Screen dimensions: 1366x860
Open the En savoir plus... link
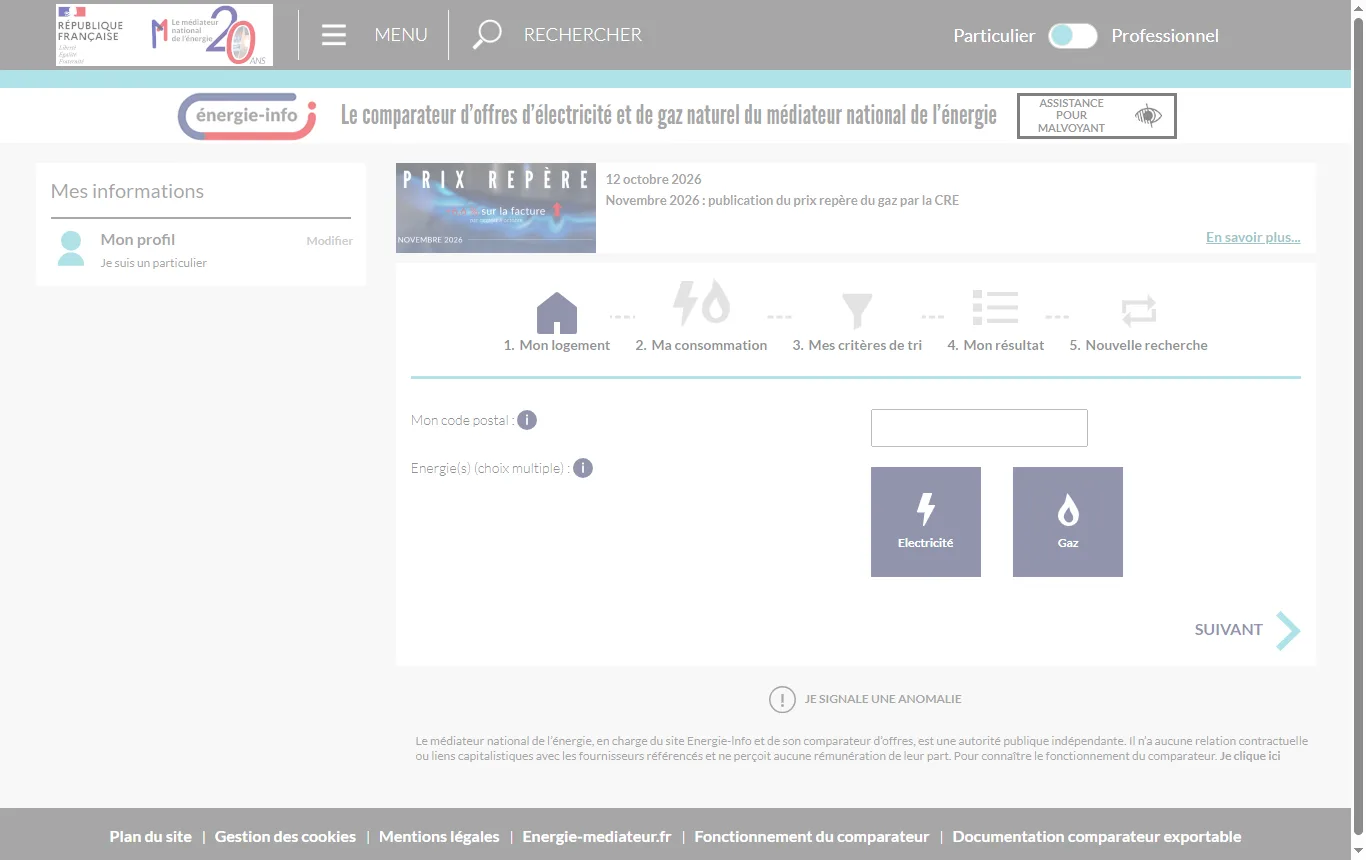1253,237
